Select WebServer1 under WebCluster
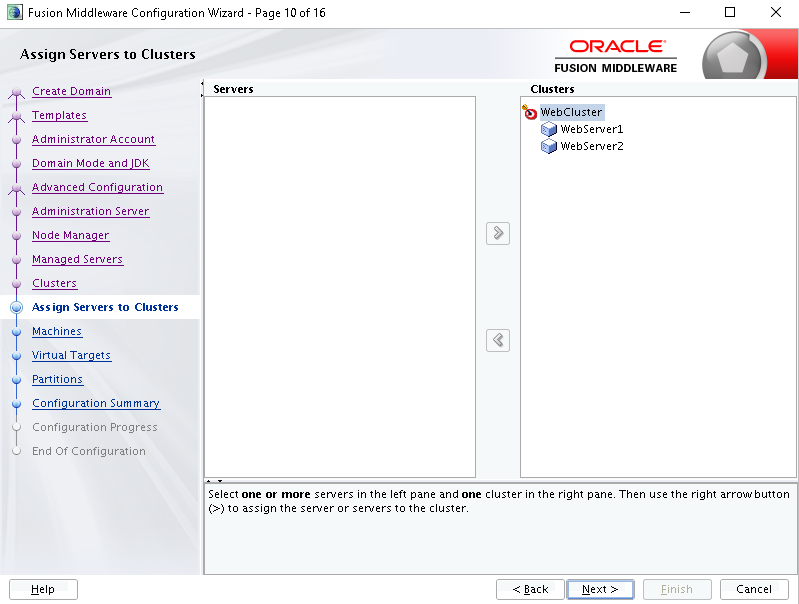Screen dimensions: 799x604 [x=592, y=129]
